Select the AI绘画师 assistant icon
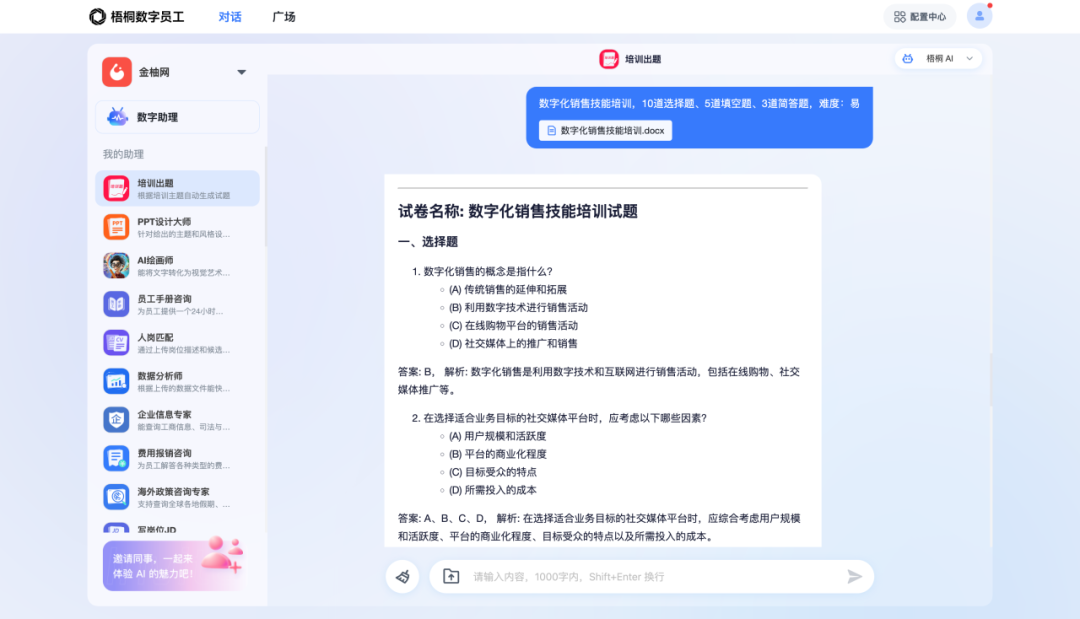This screenshot has height=619, width=1080. (x=116, y=265)
